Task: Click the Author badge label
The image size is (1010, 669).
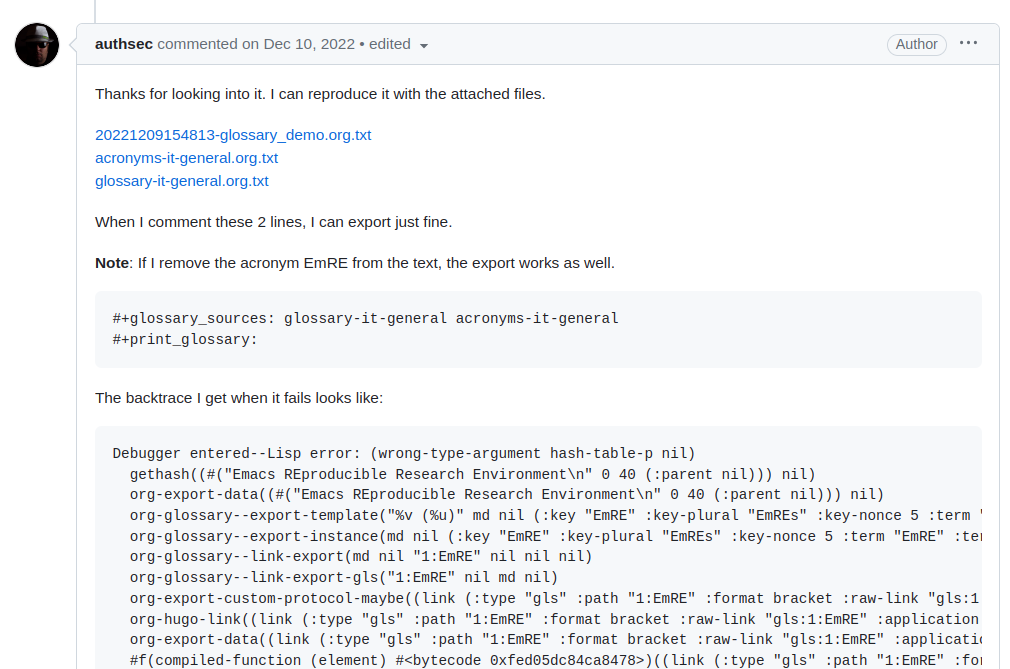Action: click(x=916, y=44)
